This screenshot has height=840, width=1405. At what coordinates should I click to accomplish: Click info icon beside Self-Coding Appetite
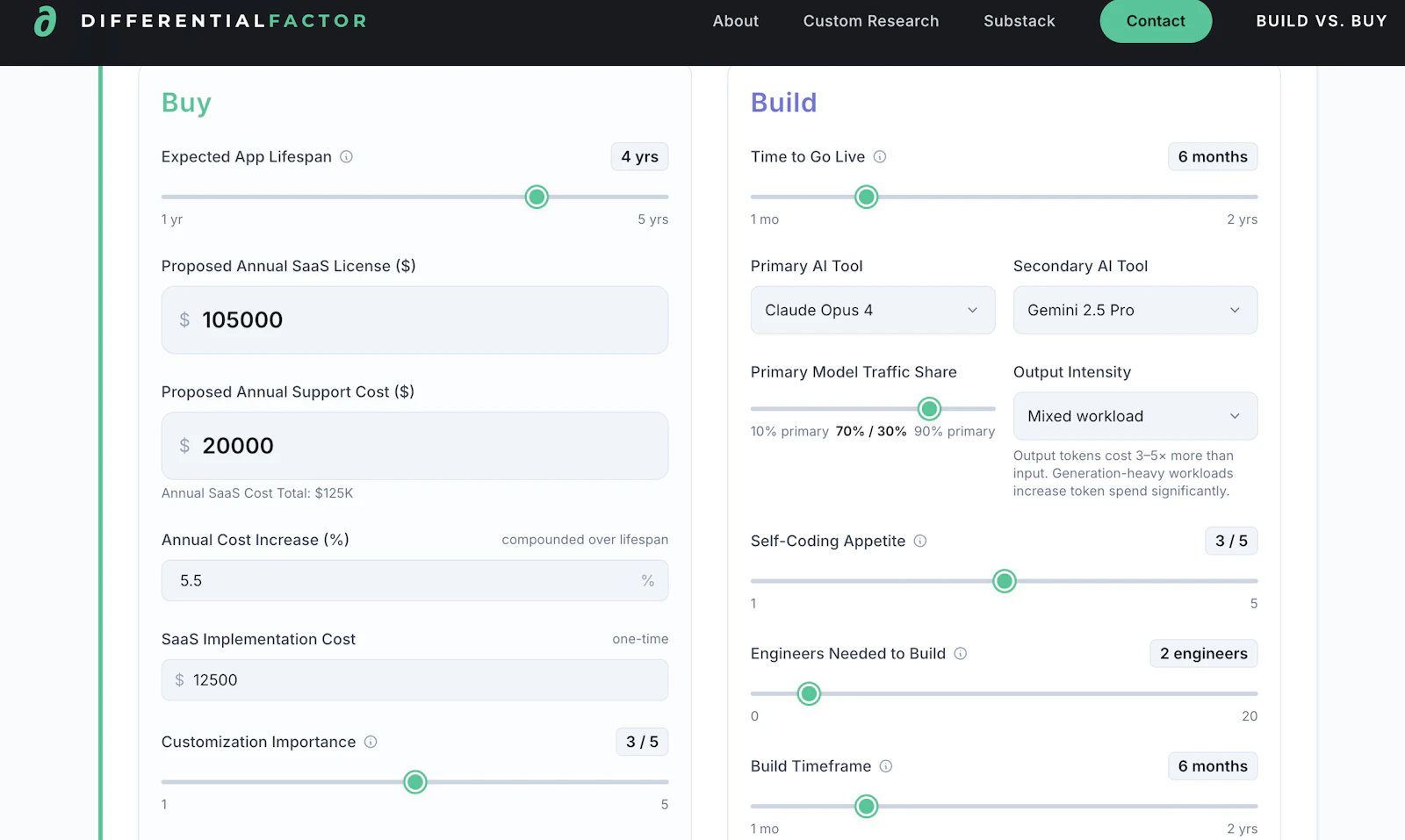(x=920, y=541)
